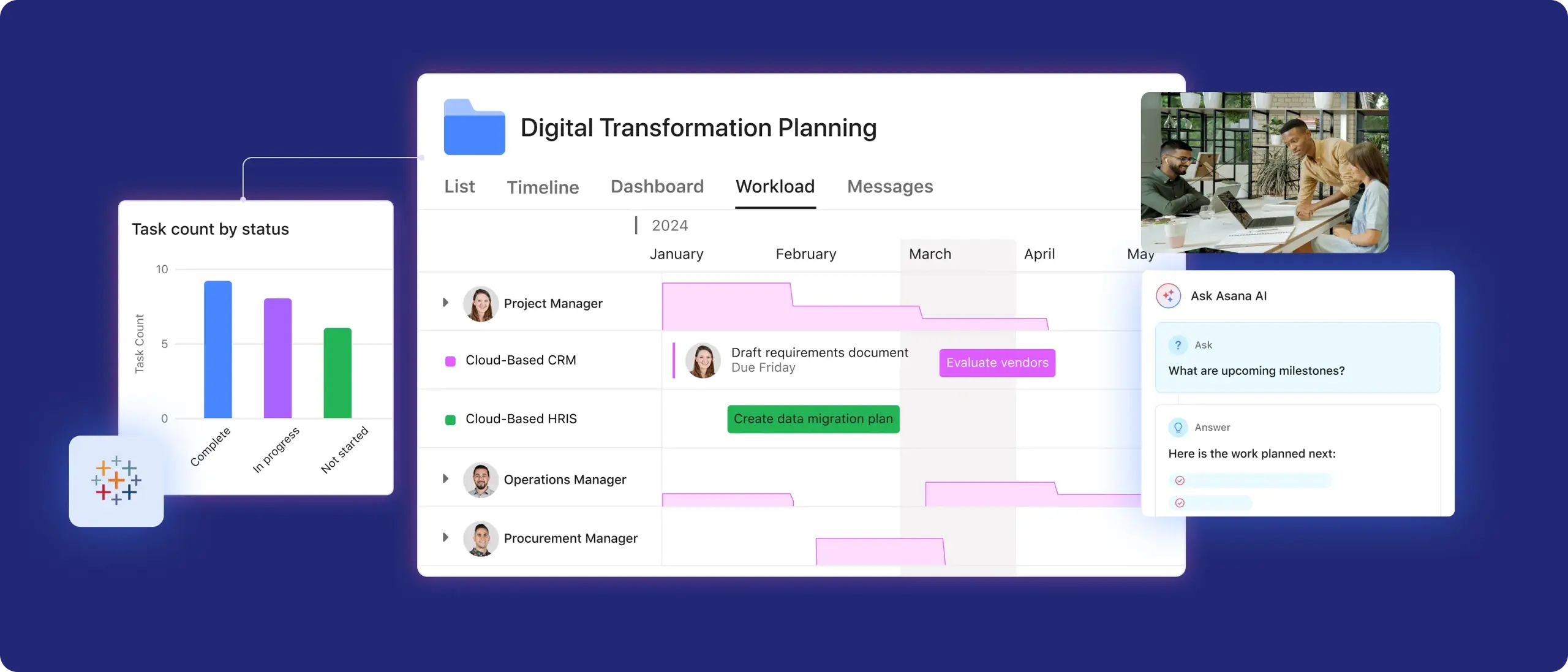This screenshot has height=672, width=1568.
Task: Switch to the Timeline tab
Action: pyautogui.click(x=542, y=186)
